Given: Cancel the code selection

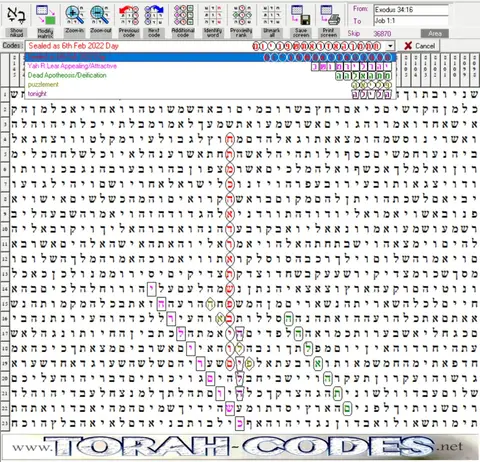Looking at the screenshot, I should pos(419,46).
